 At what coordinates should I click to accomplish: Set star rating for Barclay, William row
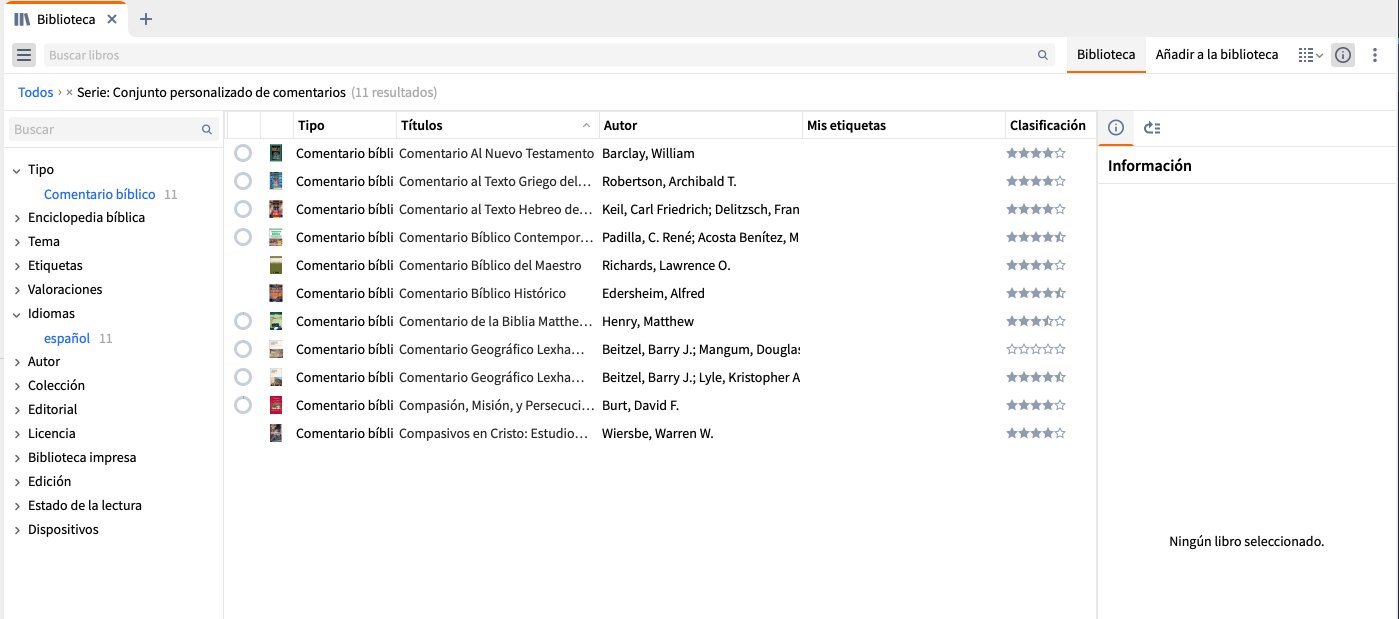[x=1036, y=153]
